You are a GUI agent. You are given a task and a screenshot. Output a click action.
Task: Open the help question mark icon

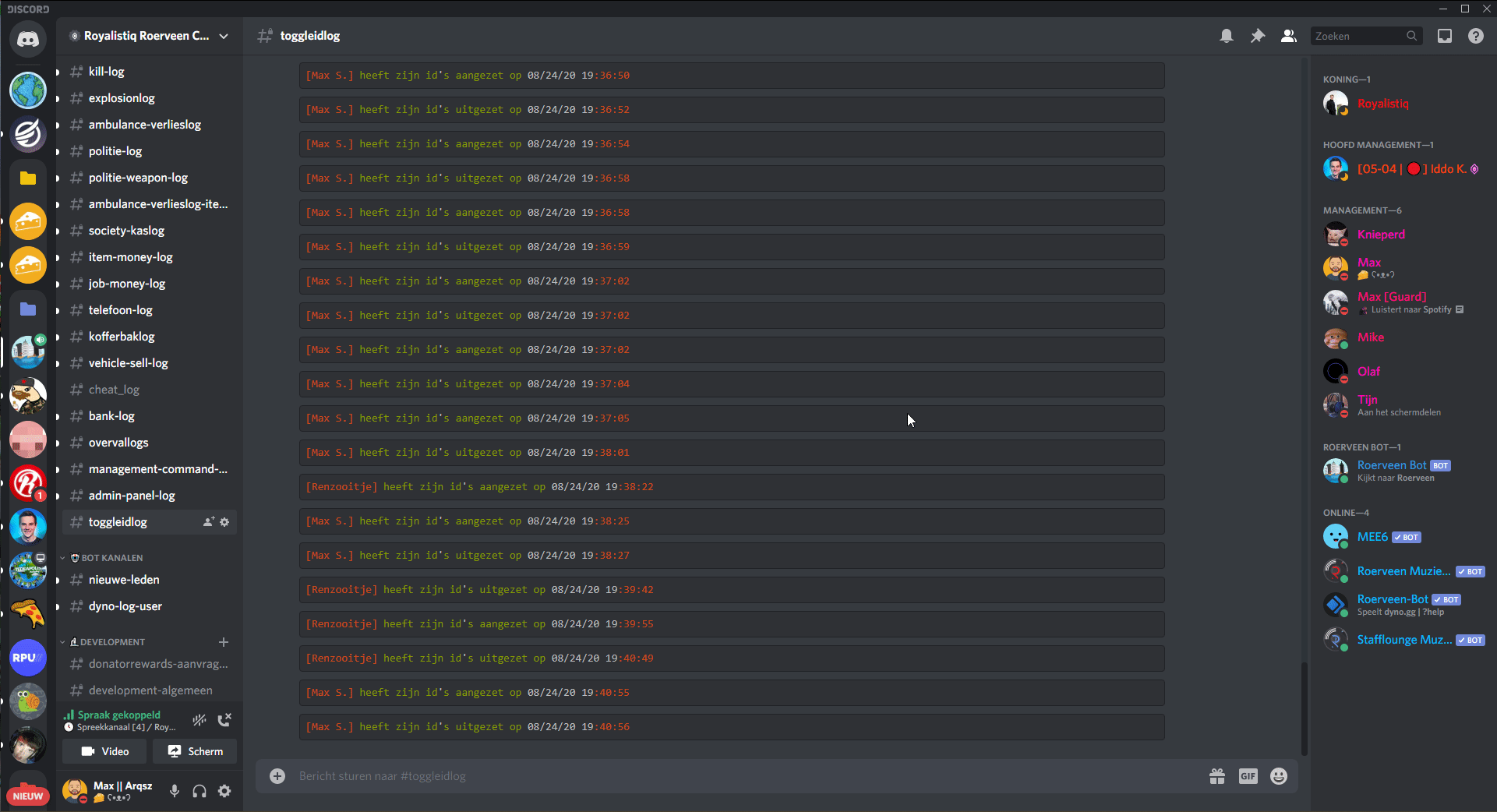click(x=1475, y=36)
